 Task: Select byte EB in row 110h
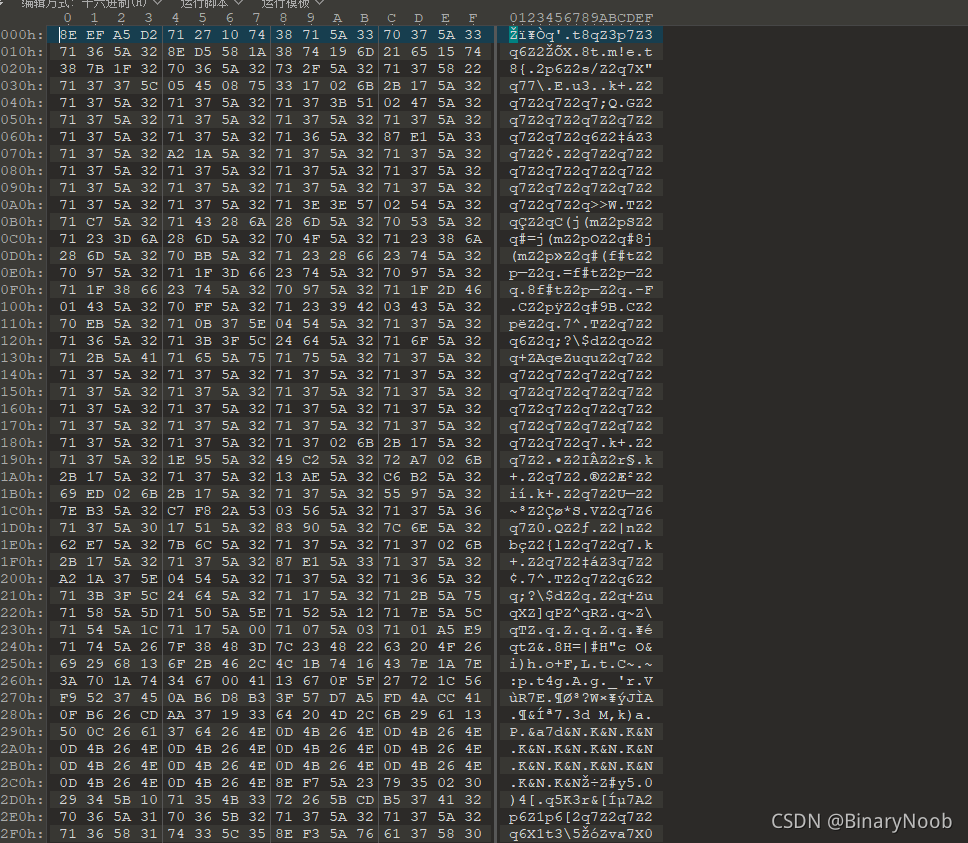[x=94, y=324]
